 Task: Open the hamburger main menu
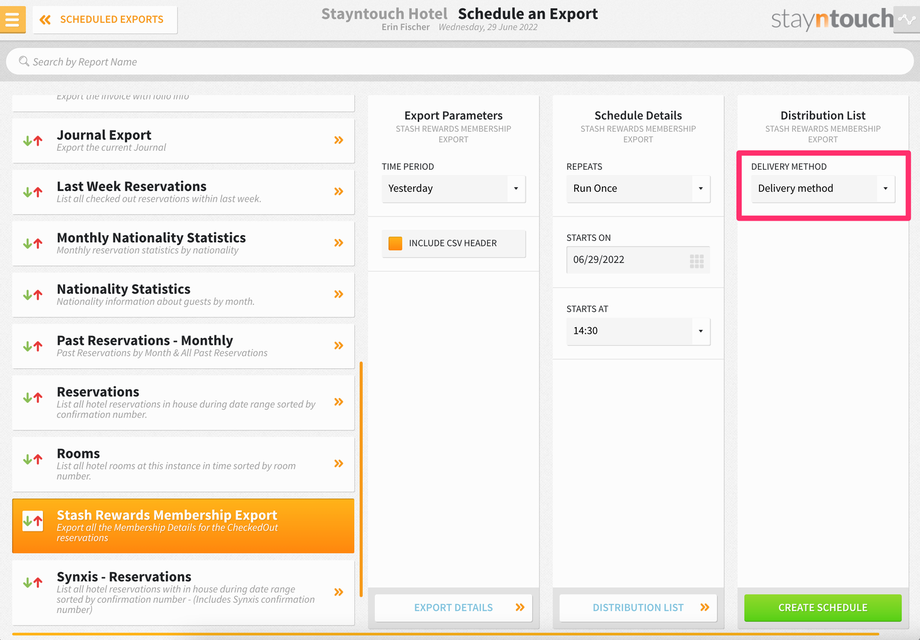[12, 19]
